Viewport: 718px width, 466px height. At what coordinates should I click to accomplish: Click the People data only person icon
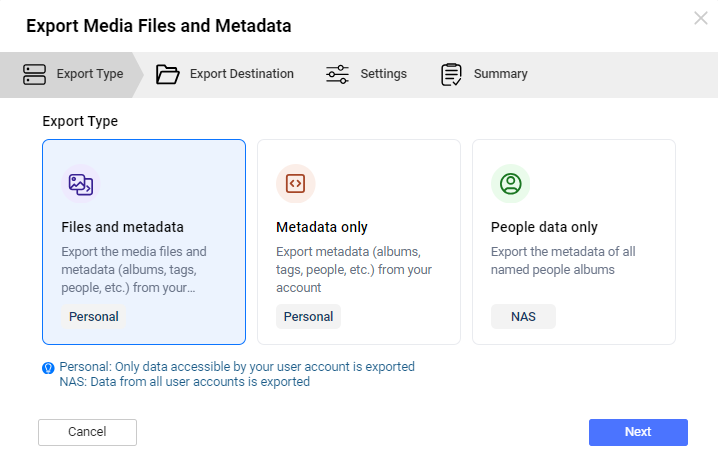click(511, 184)
